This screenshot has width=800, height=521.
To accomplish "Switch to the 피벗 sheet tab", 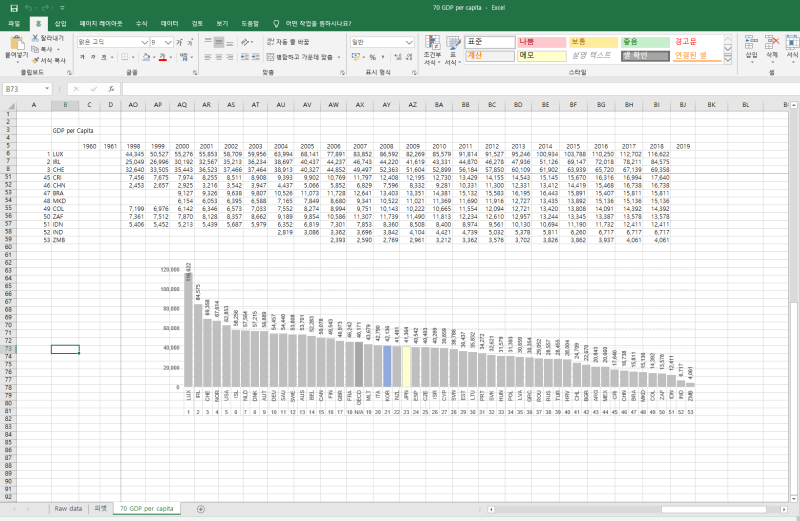I will (x=101, y=509).
